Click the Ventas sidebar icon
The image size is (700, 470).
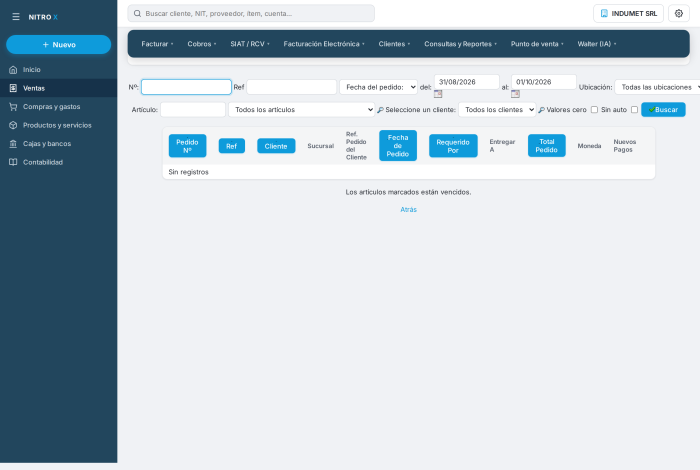13,88
